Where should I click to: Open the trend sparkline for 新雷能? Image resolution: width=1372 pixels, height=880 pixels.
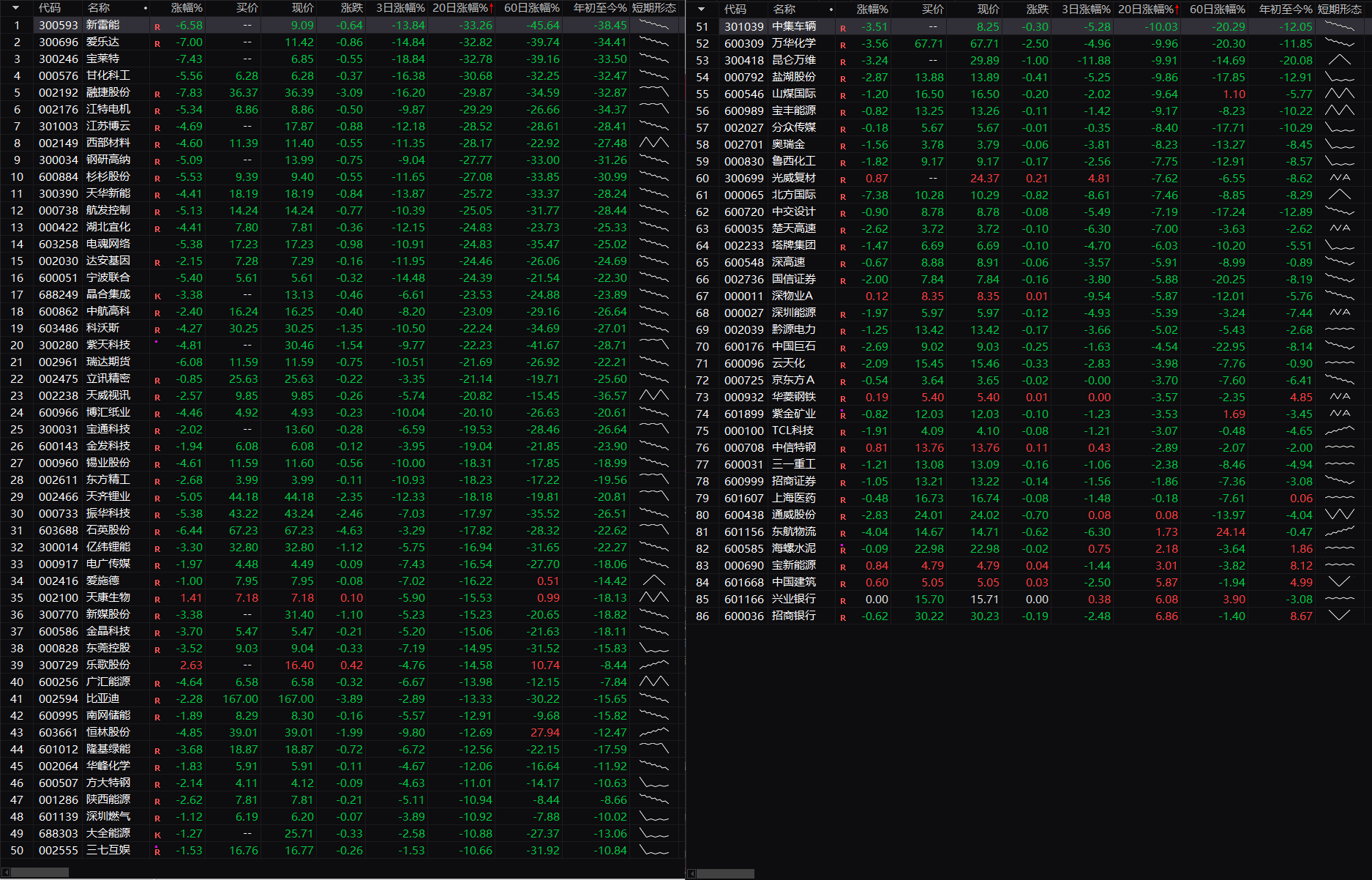pos(653,25)
